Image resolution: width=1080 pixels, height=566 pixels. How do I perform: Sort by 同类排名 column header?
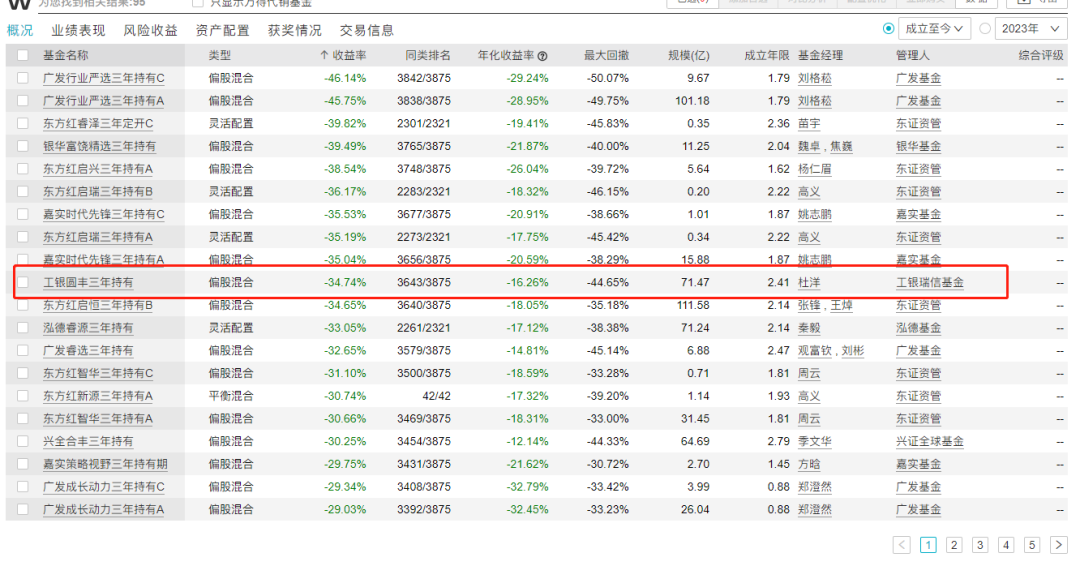click(x=428, y=56)
